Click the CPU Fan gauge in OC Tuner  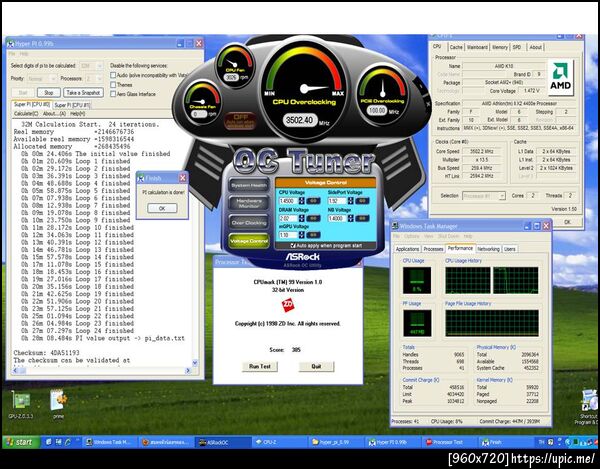[235, 65]
